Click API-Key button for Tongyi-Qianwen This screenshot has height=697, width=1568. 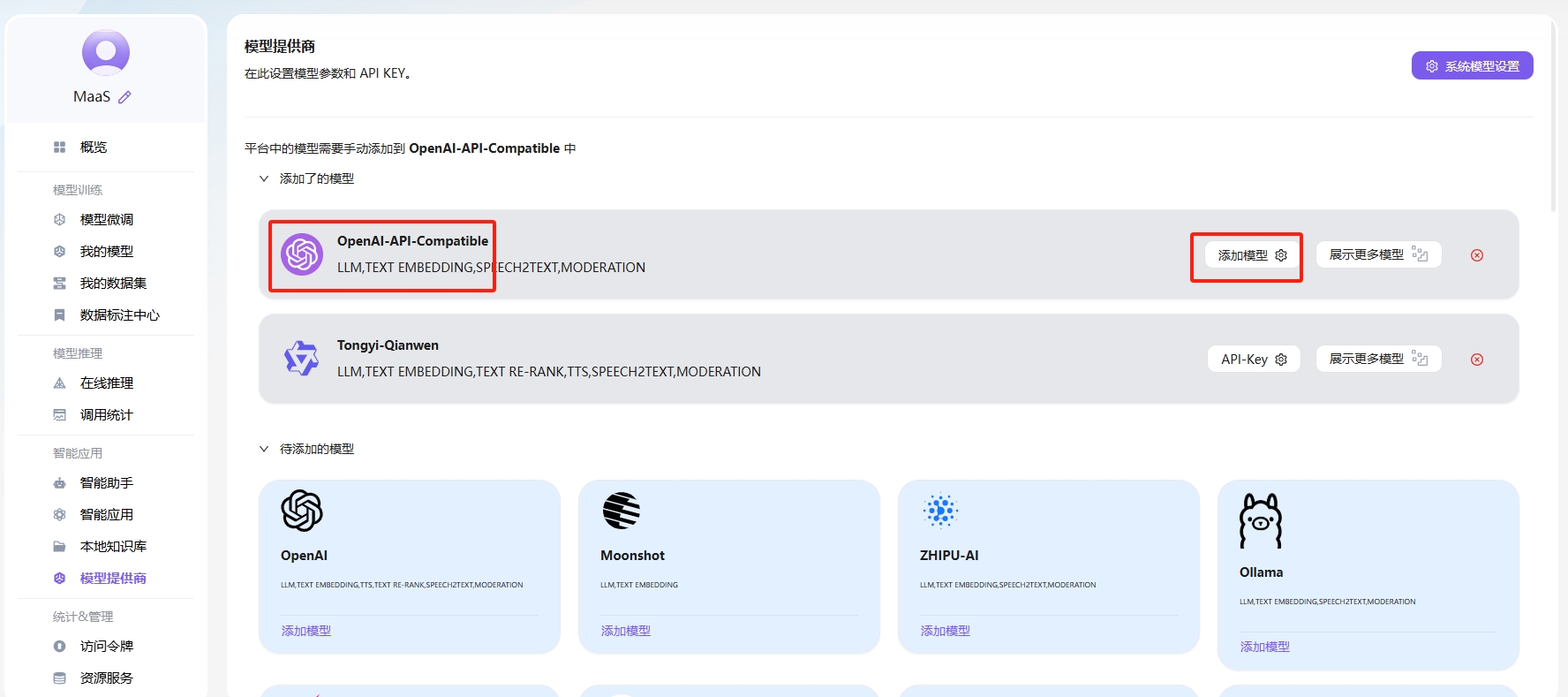click(x=1254, y=360)
